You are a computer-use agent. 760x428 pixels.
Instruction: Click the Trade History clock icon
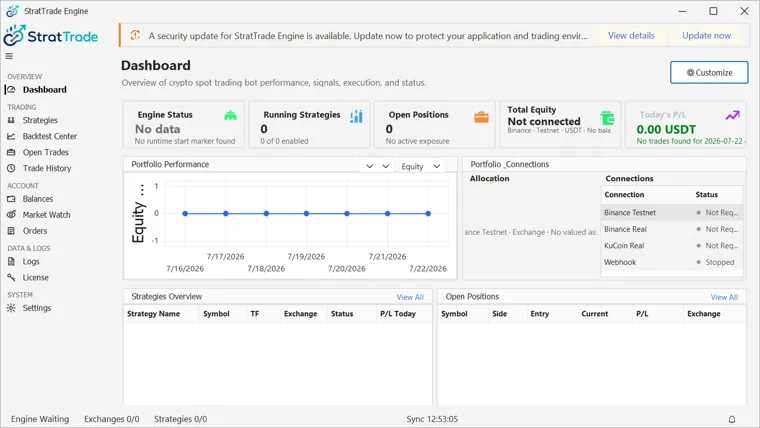click(x=11, y=168)
